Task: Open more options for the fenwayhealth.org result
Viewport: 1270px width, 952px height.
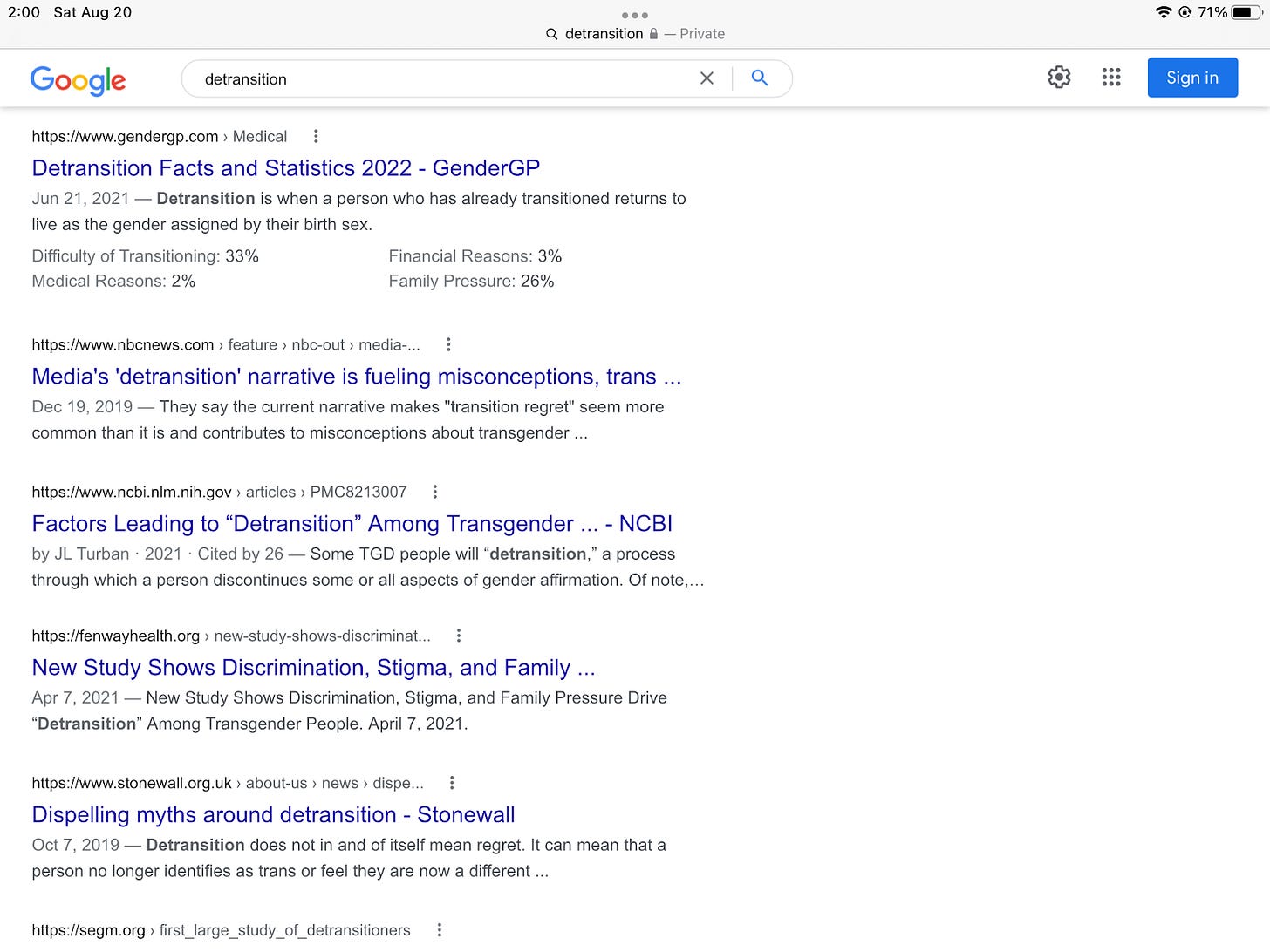Action: pos(458,636)
